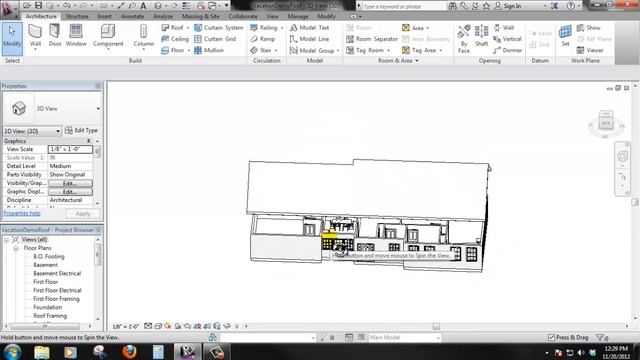
Task: Select the Column tool
Action: (143, 37)
